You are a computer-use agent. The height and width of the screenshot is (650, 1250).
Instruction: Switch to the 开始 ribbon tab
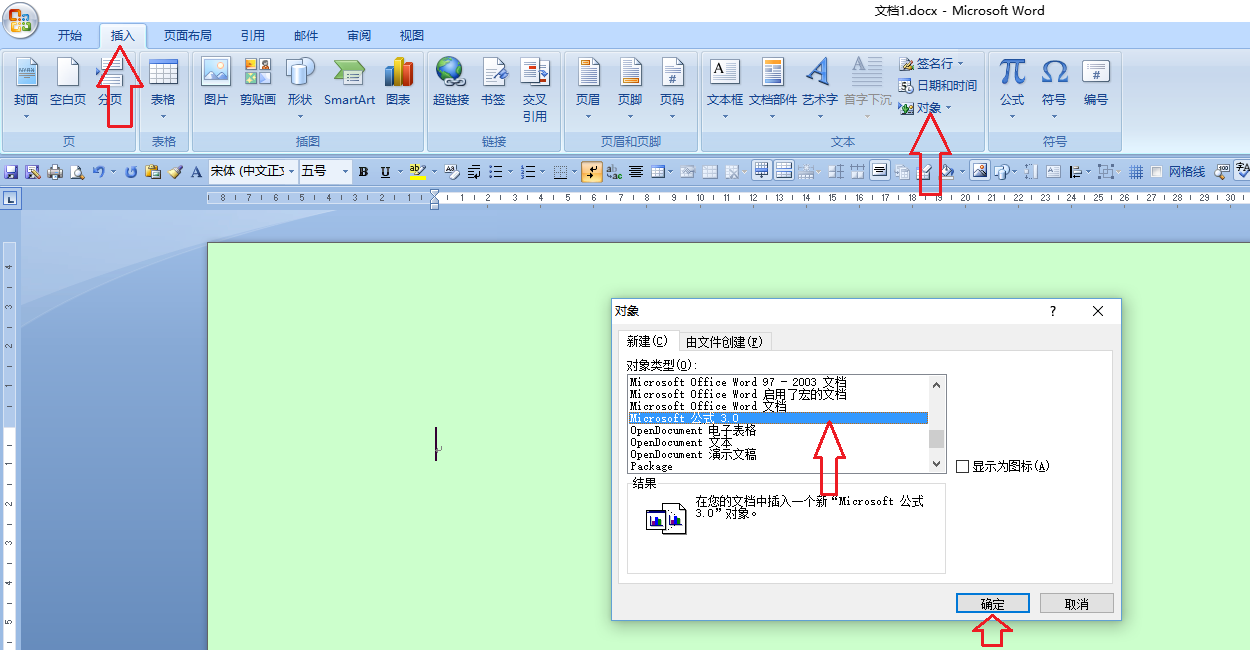tap(70, 36)
